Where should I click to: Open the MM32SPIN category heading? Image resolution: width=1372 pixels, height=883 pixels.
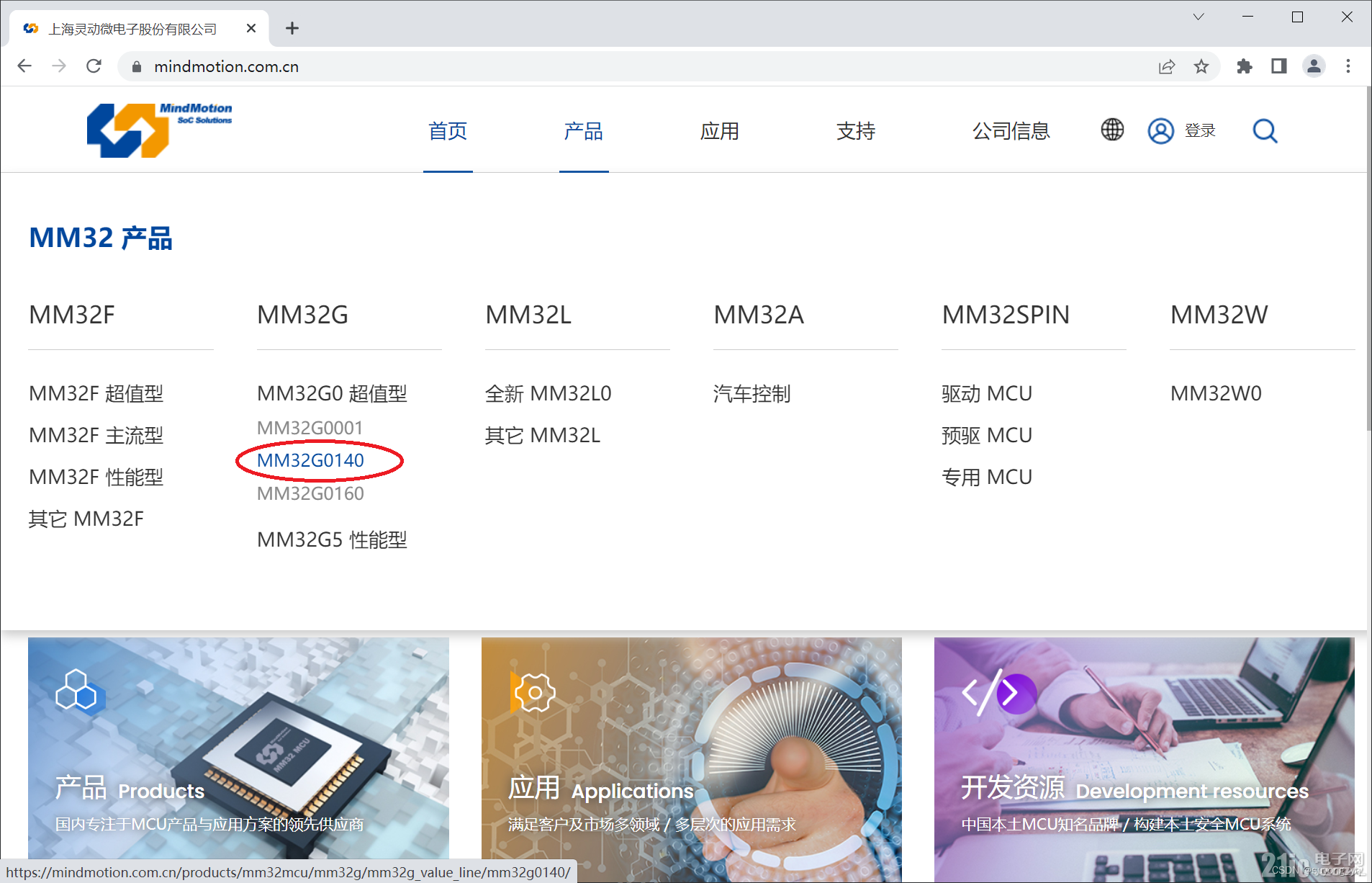tap(1006, 315)
